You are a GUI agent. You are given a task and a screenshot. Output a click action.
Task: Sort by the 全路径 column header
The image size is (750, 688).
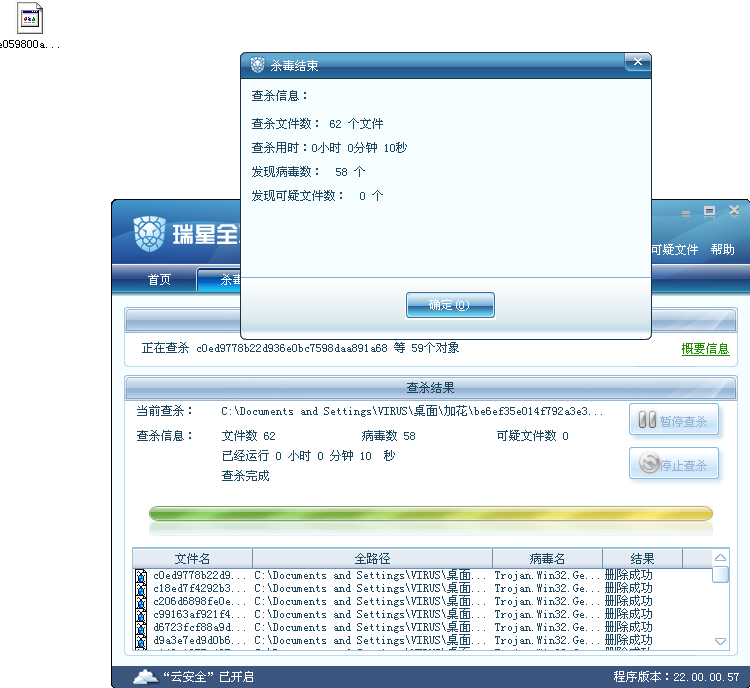[372, 558]
